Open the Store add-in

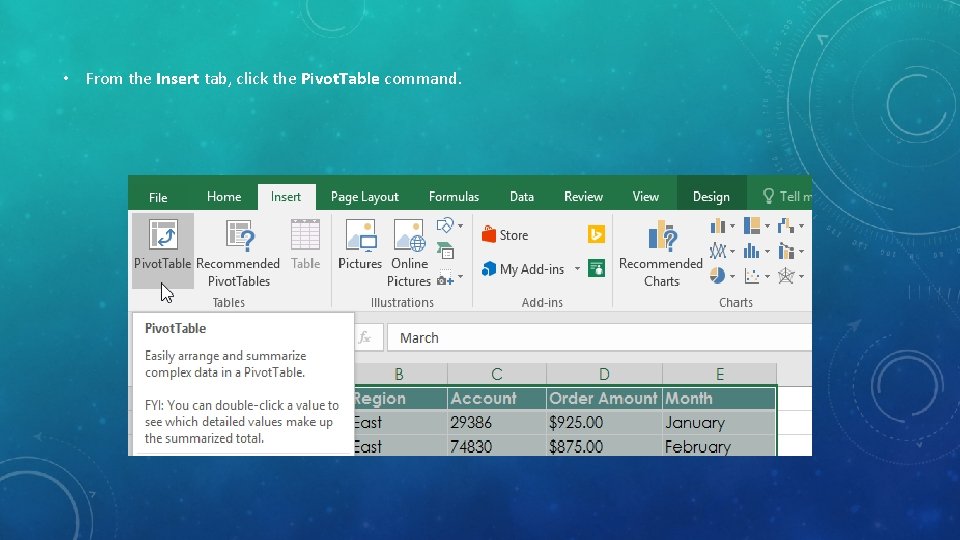point(505,235)
